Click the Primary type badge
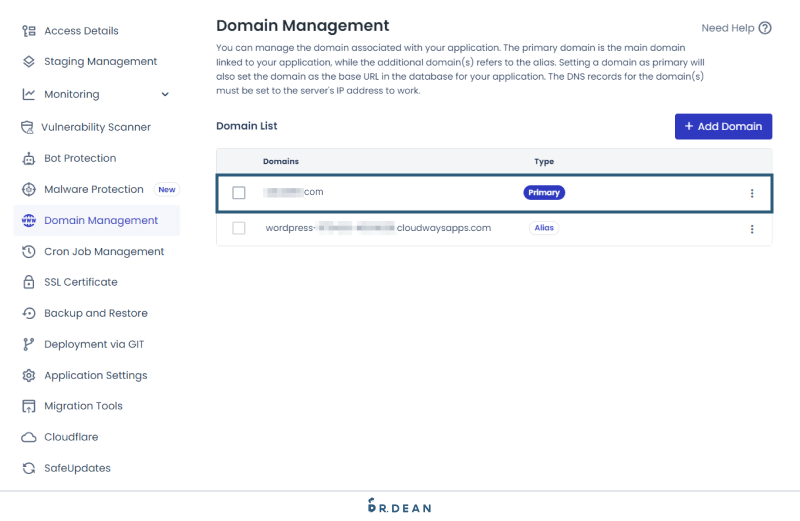 pos(544,193)
